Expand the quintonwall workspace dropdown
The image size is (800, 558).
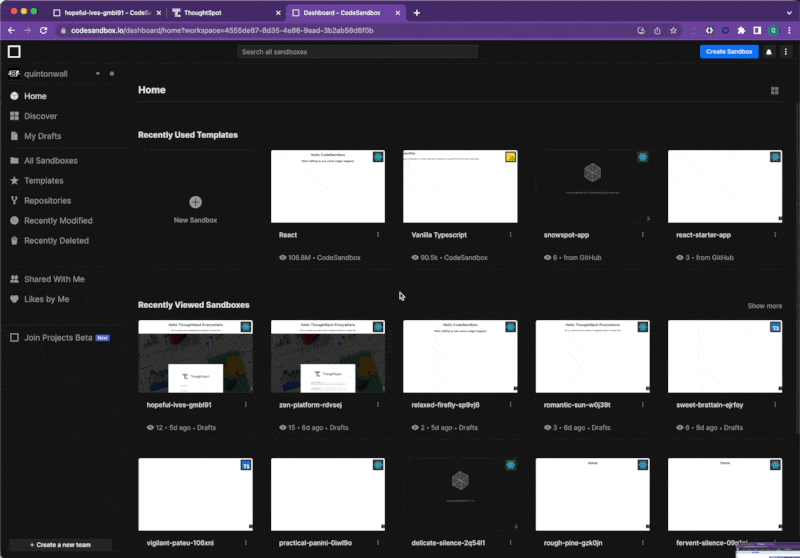tap(97, 74)
